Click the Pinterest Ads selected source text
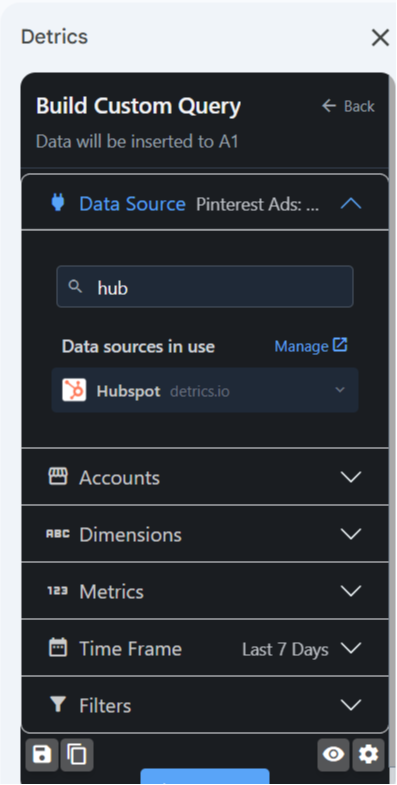397x785 pixels. (257, 204)
